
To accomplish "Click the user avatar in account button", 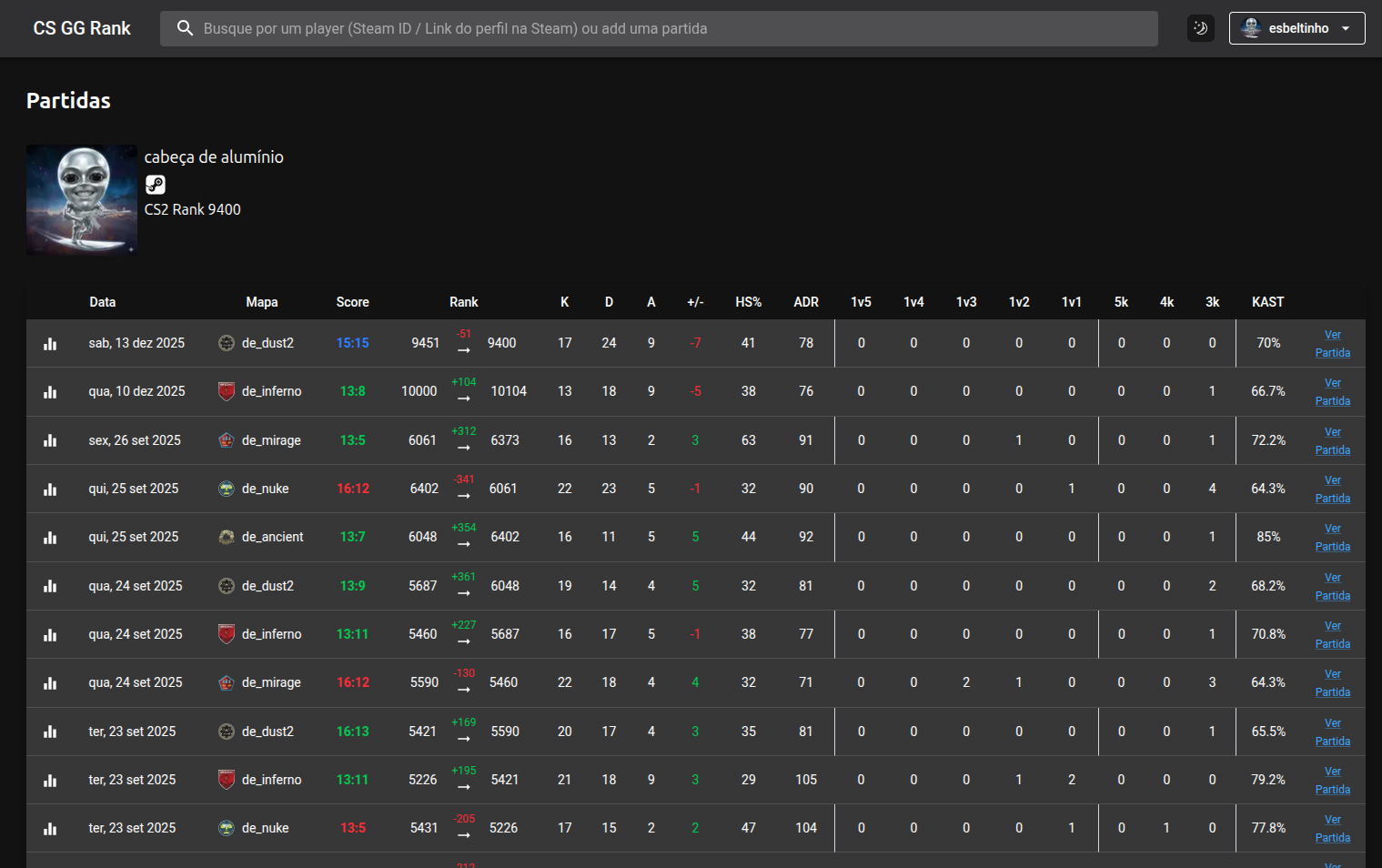I will coord(1251,28).
